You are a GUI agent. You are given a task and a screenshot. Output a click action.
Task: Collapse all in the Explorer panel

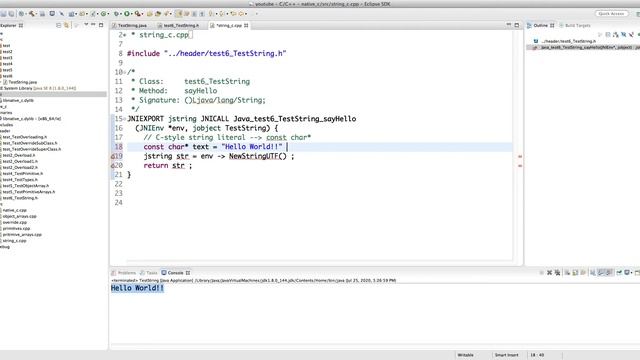click(58, 25)
